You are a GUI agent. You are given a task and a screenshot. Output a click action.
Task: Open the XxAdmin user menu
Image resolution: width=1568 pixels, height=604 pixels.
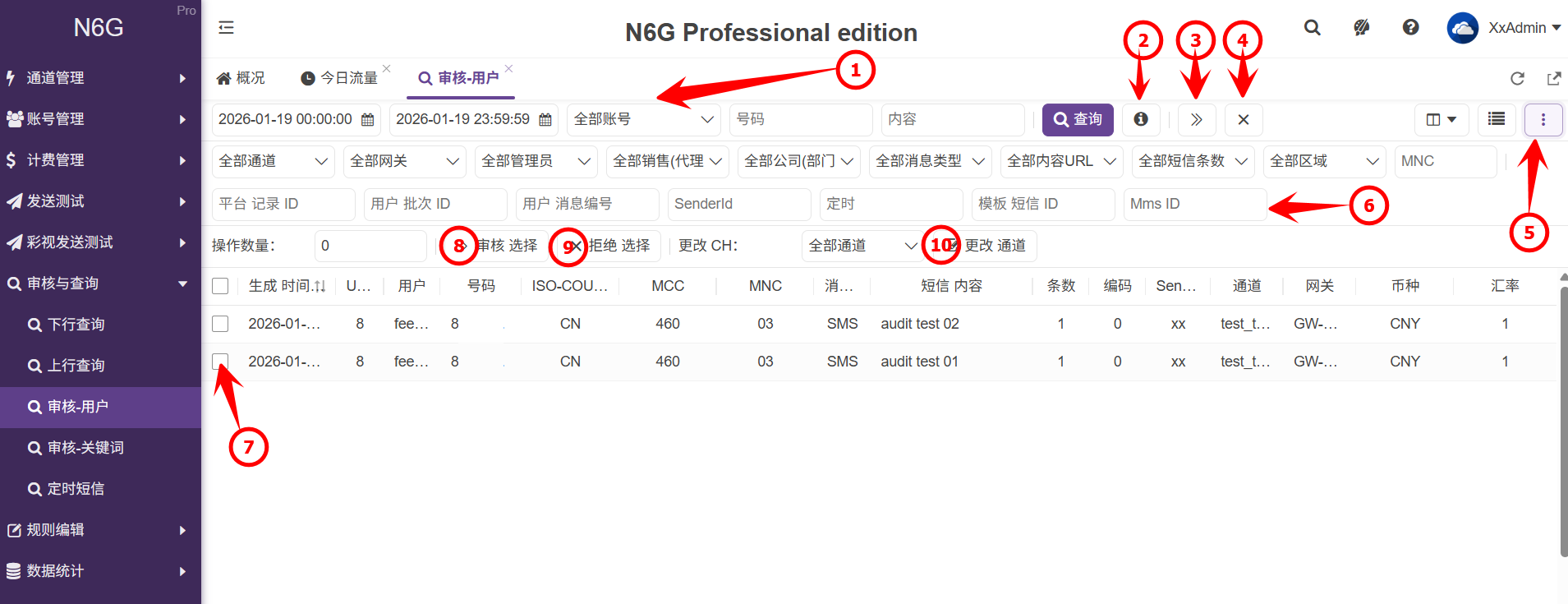(x=1524, y=27)
